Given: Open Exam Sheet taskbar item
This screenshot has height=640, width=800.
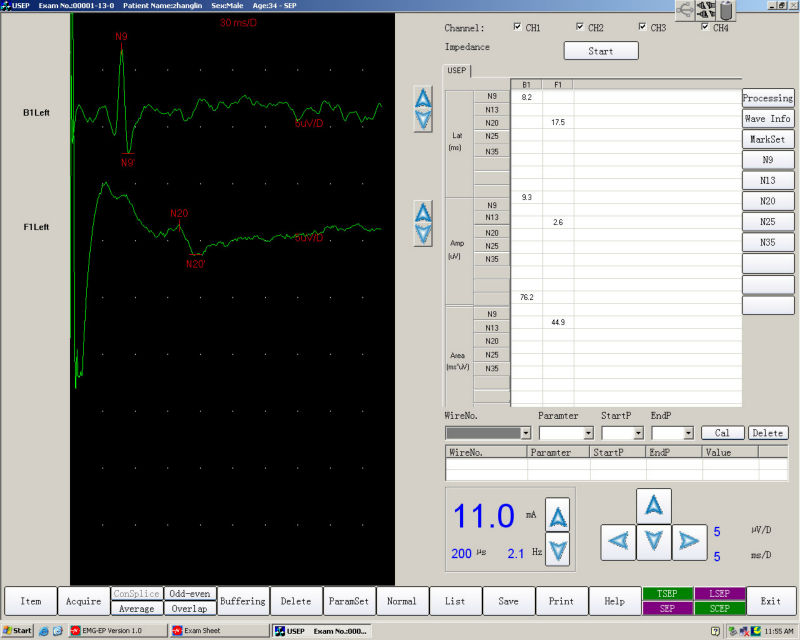Looking at the screenshot, I should click(219, 631).
